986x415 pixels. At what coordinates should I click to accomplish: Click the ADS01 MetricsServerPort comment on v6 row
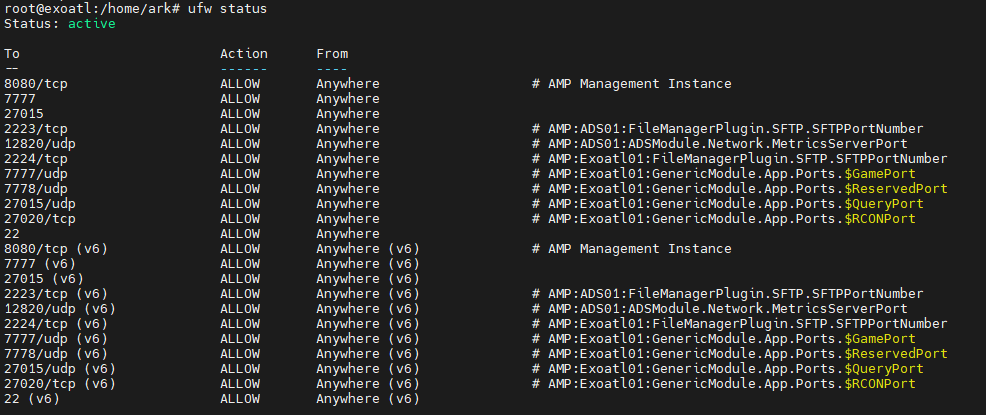719,309
